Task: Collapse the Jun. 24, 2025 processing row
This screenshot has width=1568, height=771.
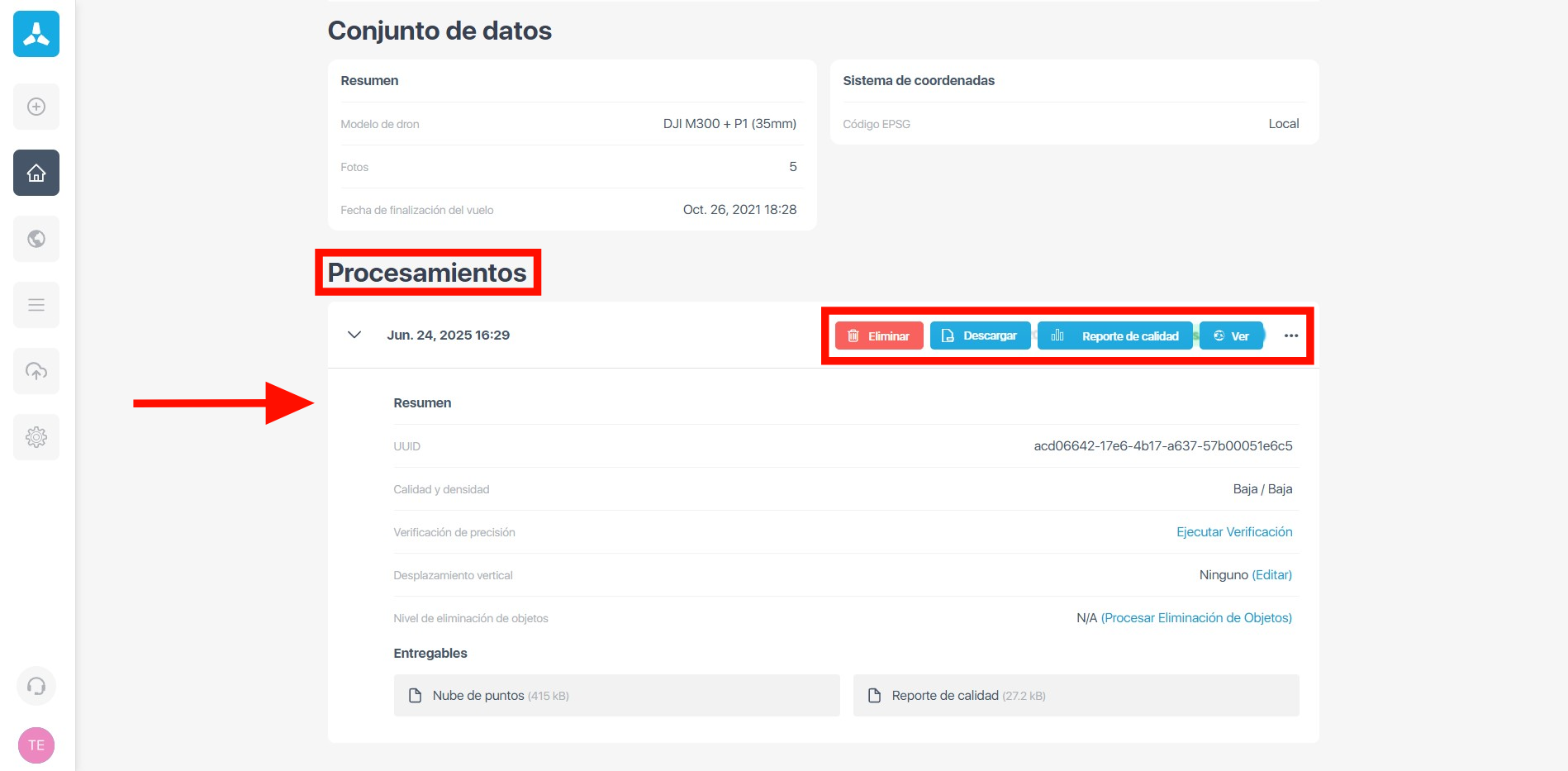Action: click(x=354, y=335)
